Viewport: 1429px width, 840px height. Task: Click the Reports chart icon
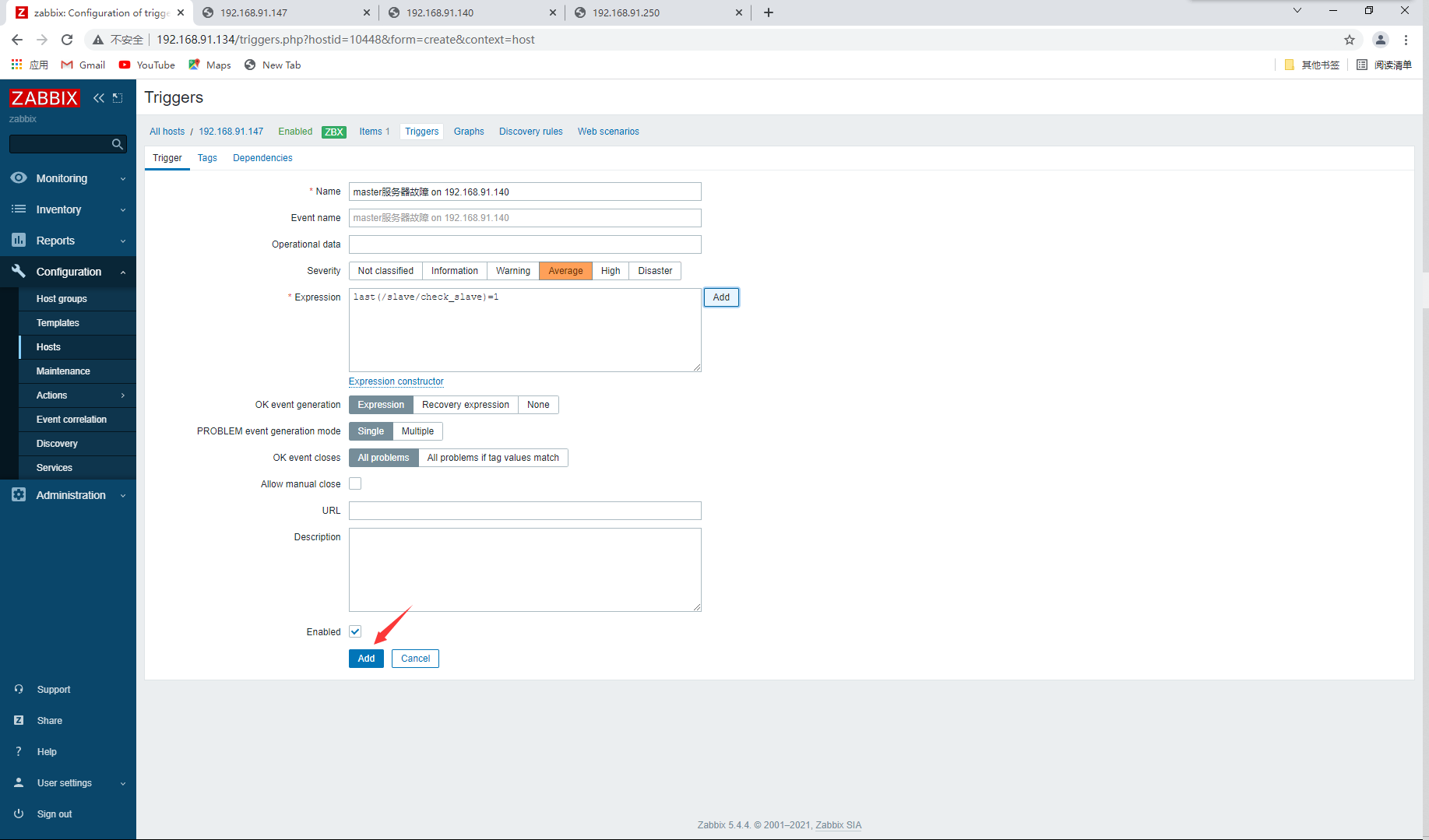pyautogui.click(x=19, y=241)
